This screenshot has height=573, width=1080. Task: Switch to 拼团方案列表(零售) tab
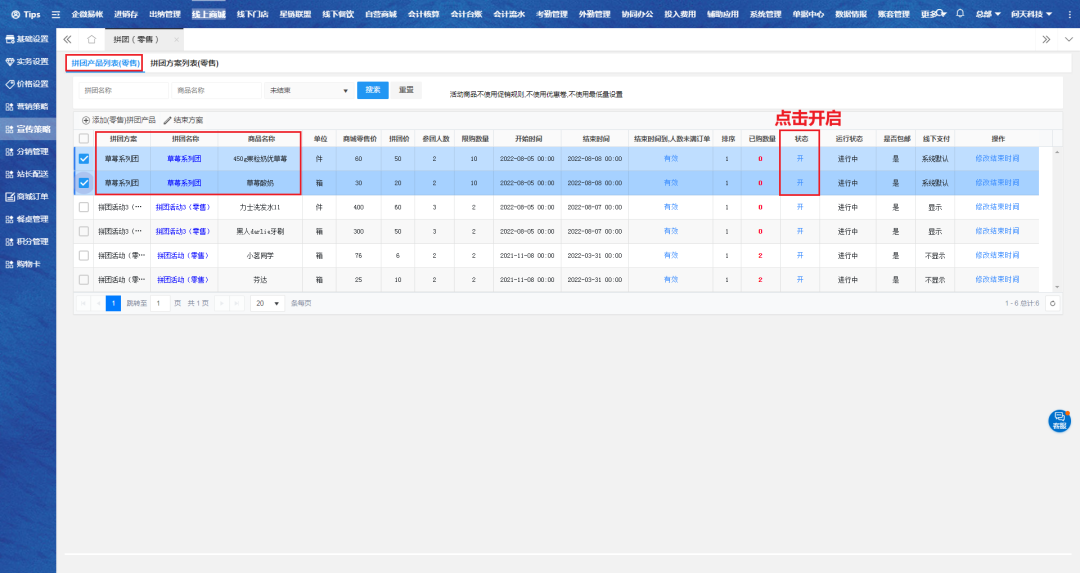pyautogui.click(x=184, y=63)
